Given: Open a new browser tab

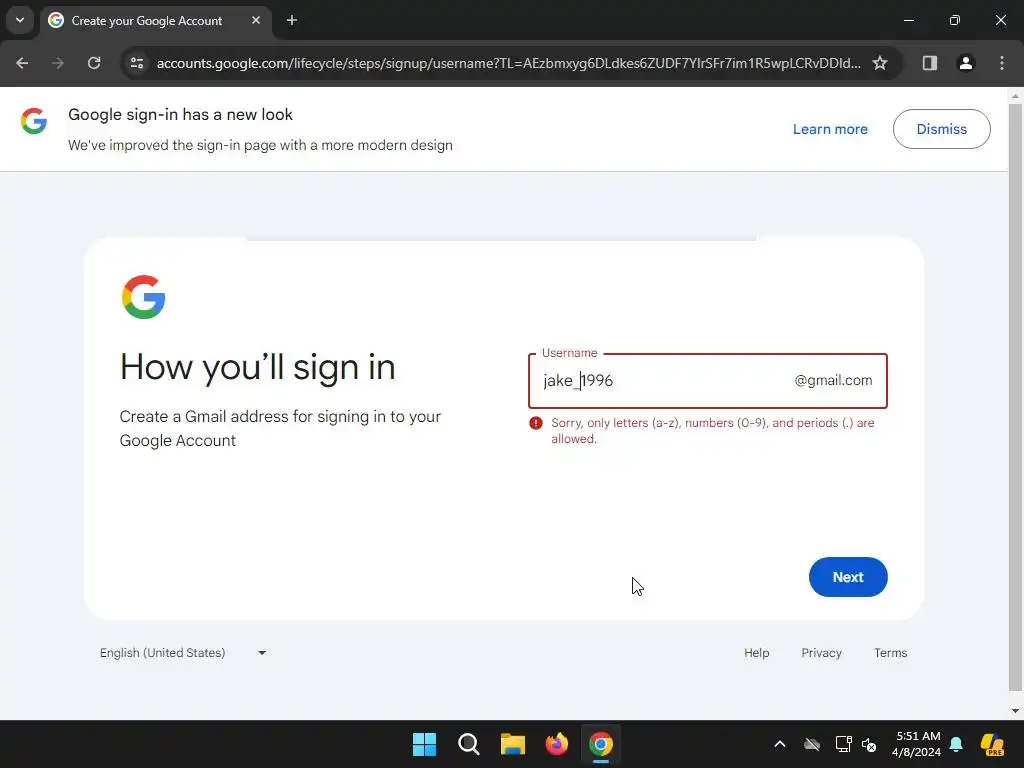Looking at the screenshot, I should point(292,20).
